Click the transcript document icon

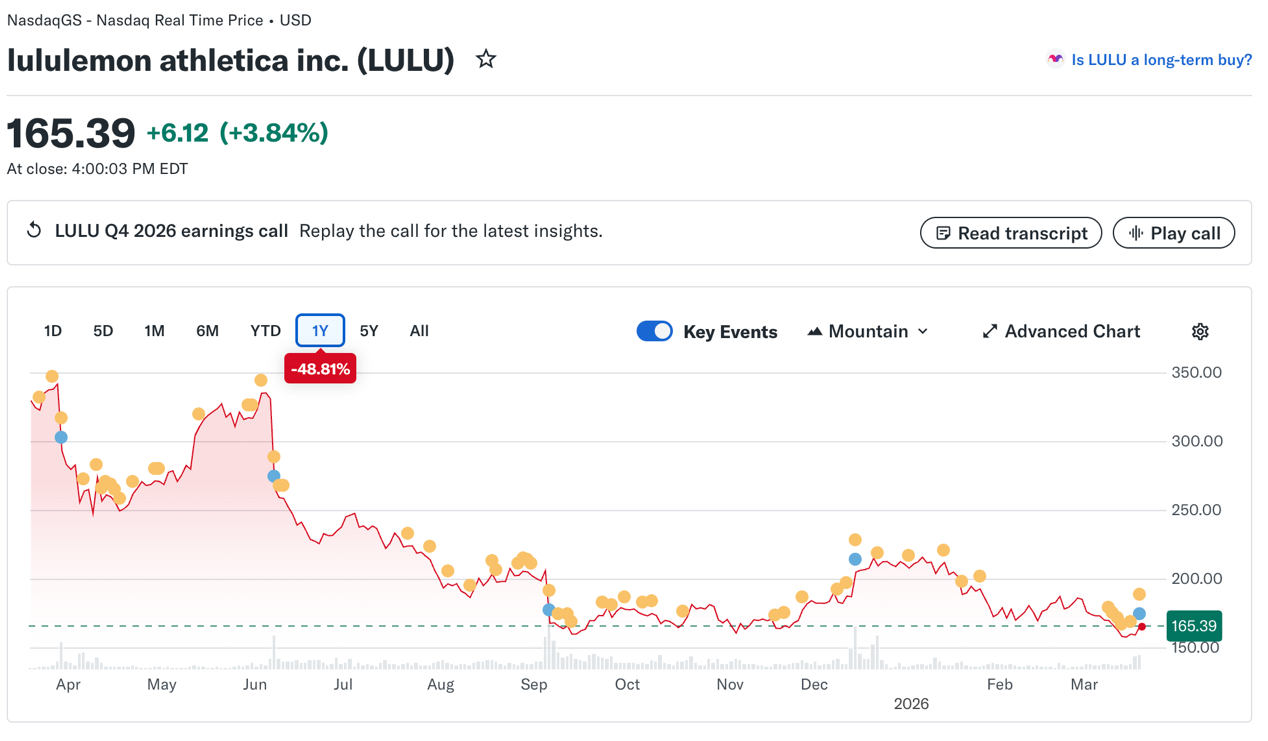click(x=943, y=232)
